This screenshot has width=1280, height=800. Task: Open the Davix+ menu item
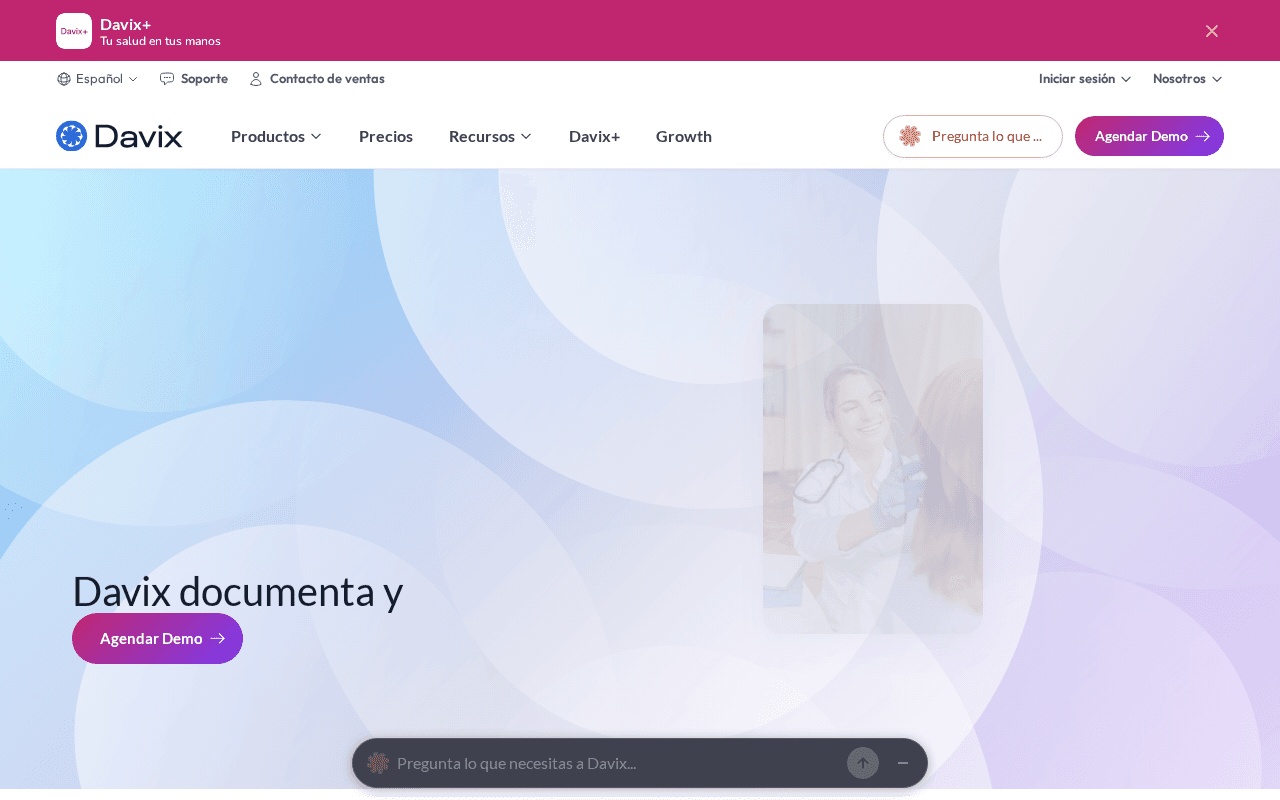(x=594, y=136)
